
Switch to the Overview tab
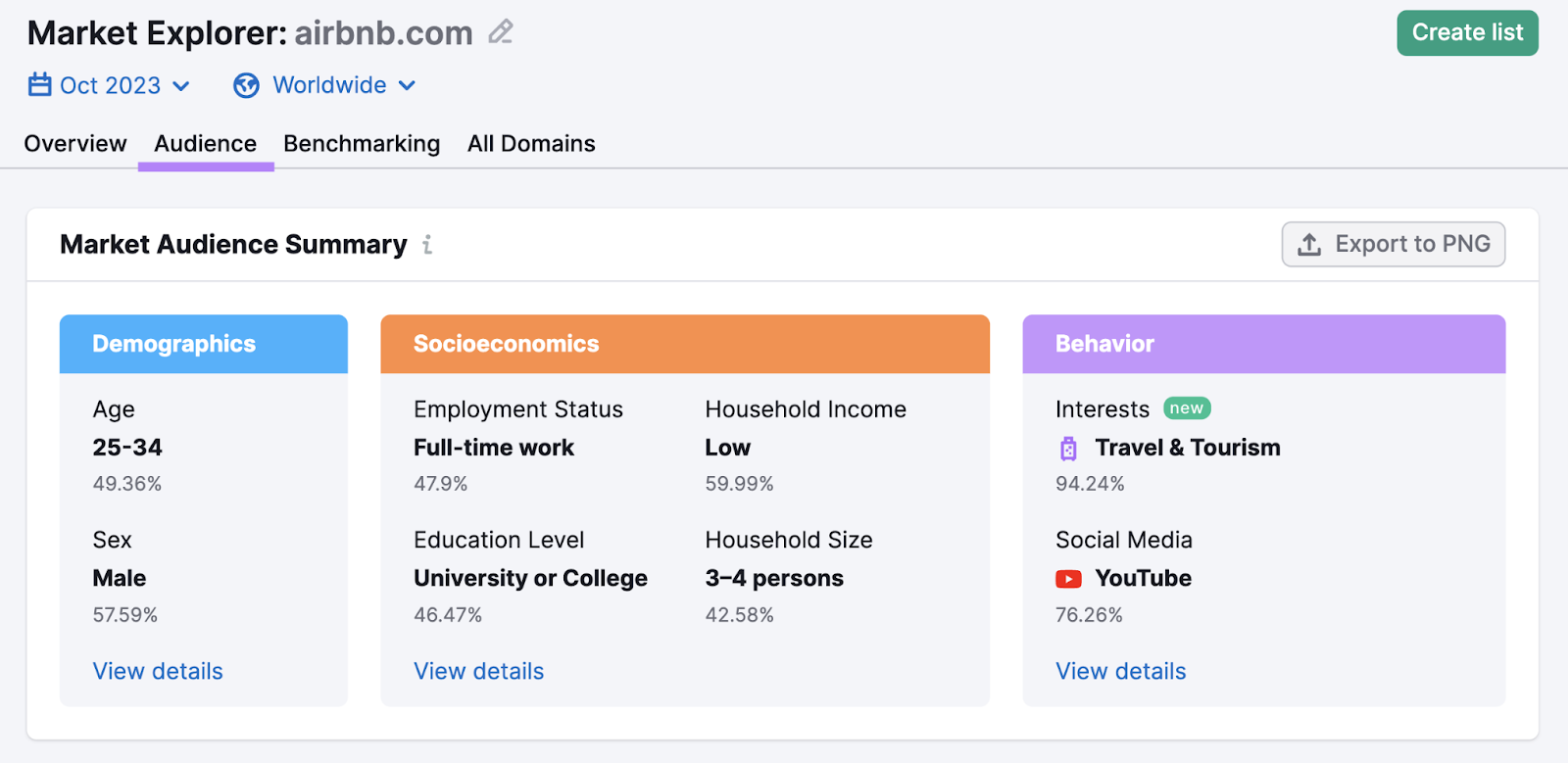point(75,144)
